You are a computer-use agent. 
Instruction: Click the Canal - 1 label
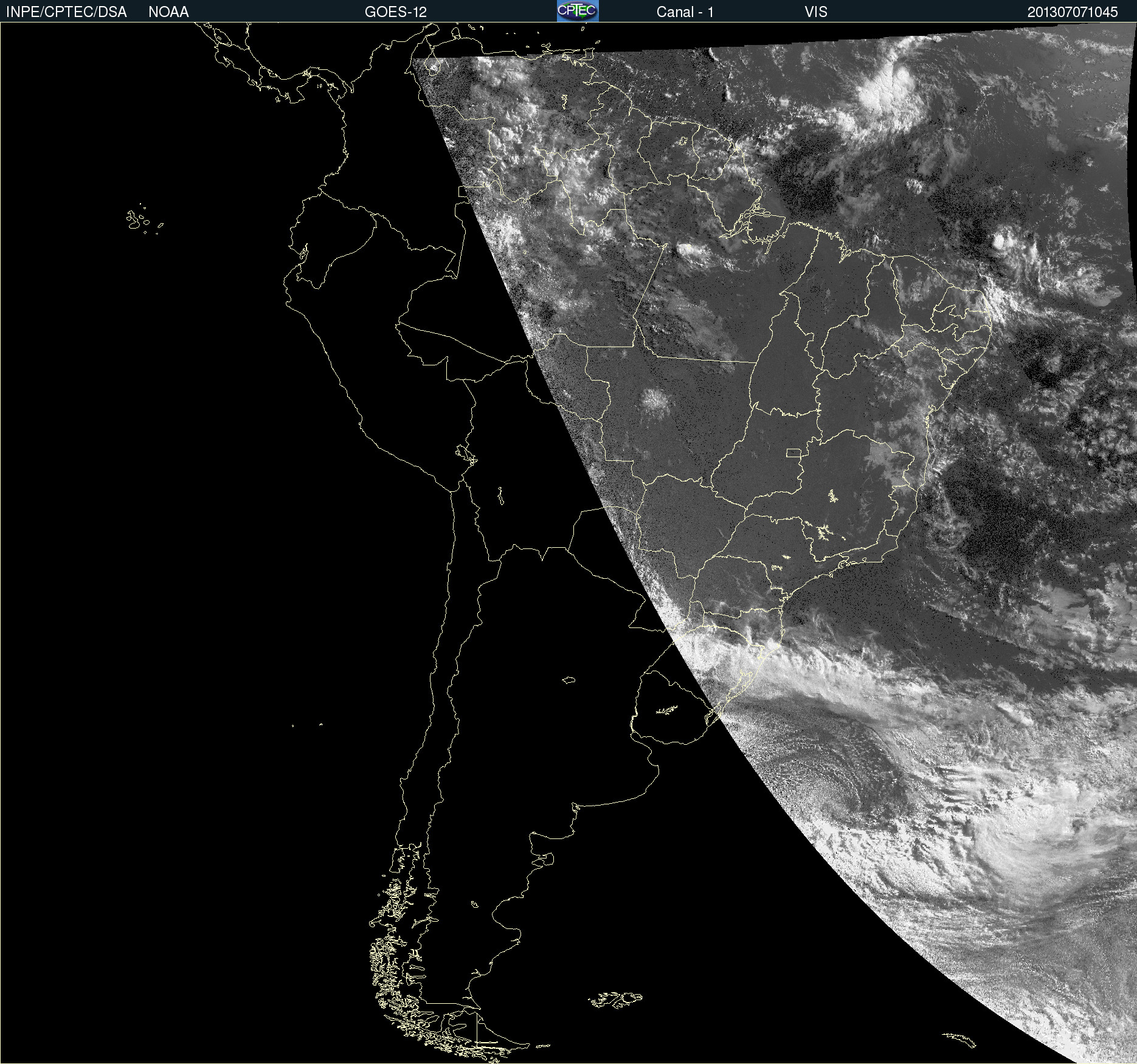pyautogui.click(x=685, y=12)
